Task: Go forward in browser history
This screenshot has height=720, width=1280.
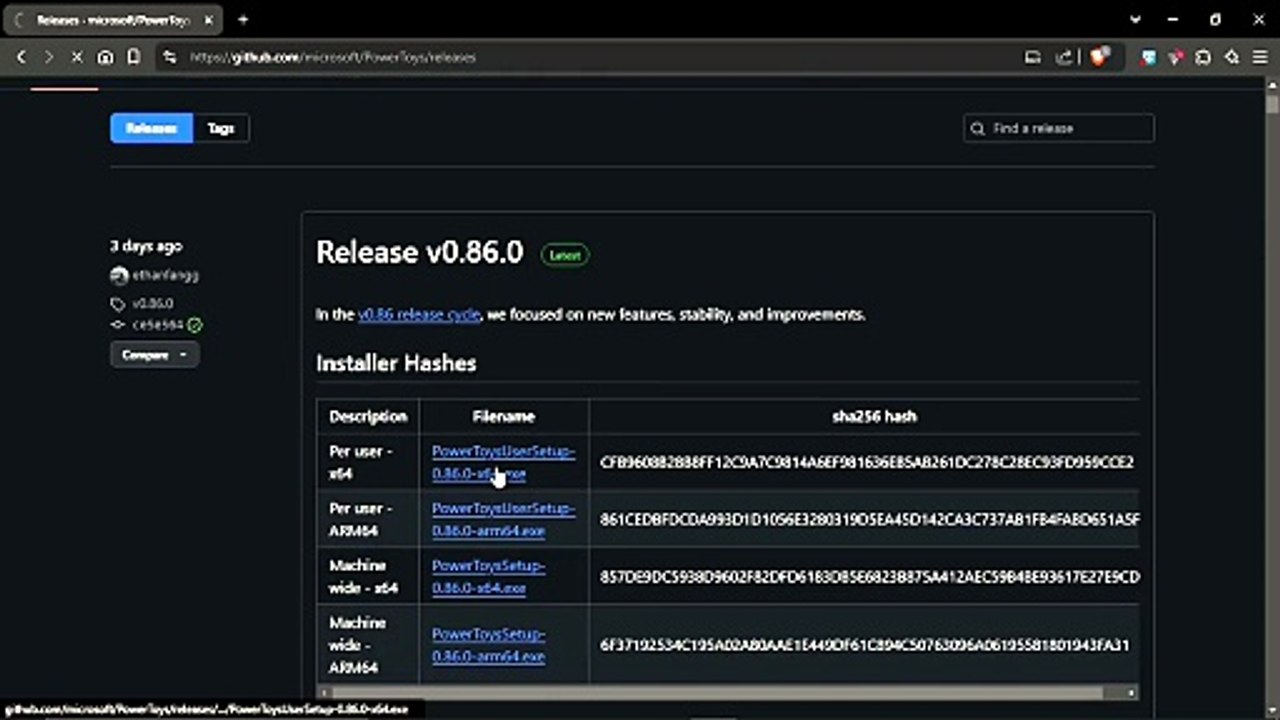Action: click(48, 57)
